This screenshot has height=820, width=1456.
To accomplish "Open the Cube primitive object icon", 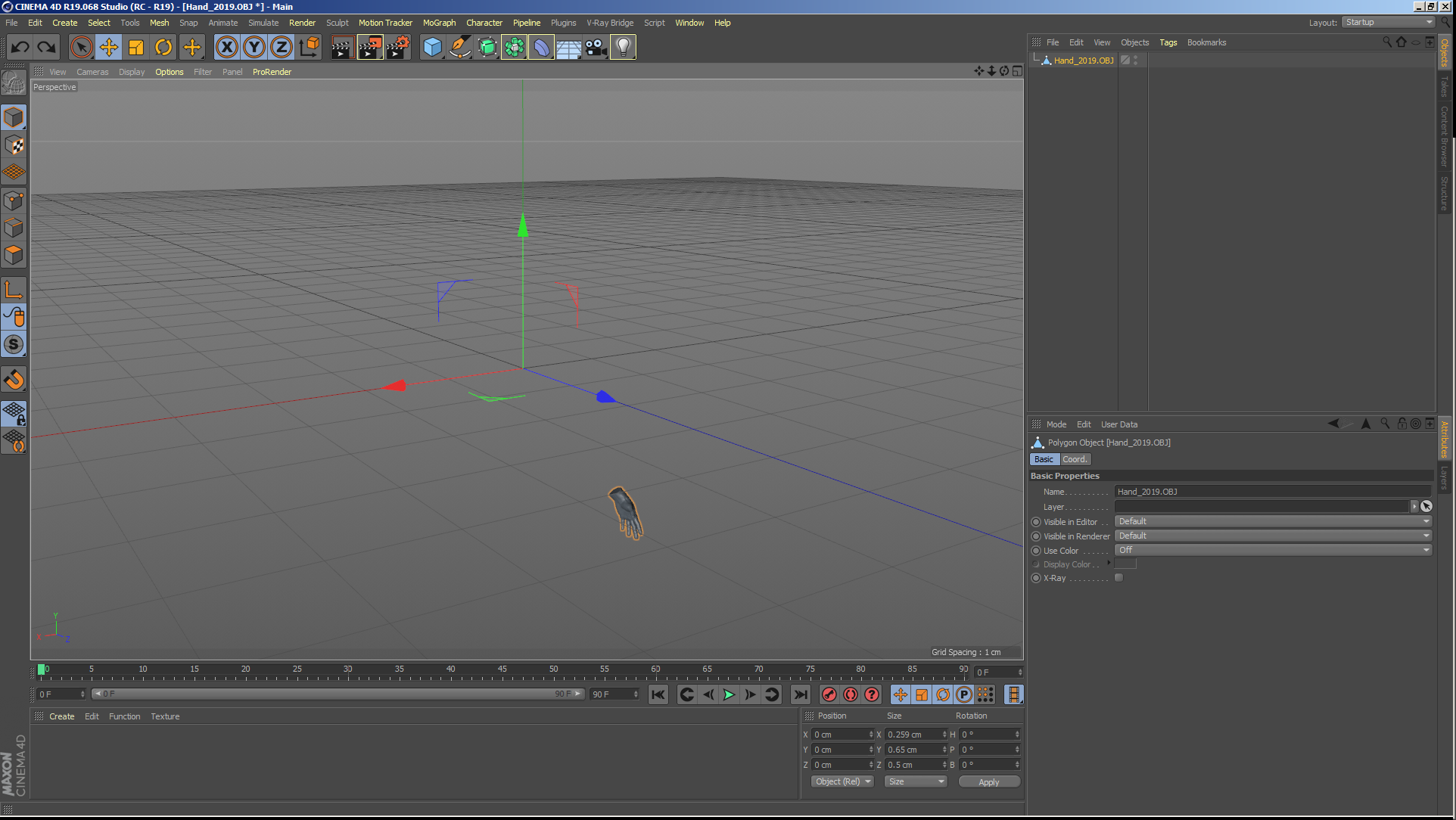I will 432,48.
